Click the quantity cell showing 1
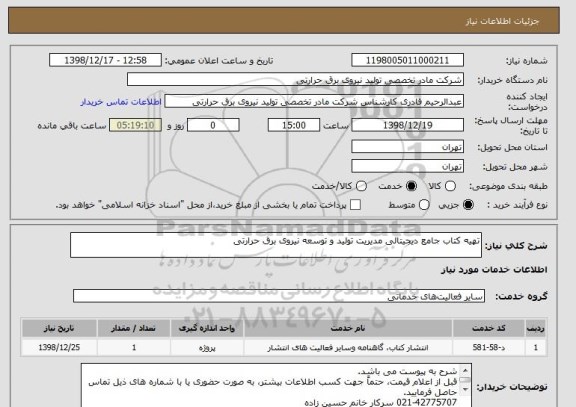Screen dimensions: 576x407 pos(134,347)
